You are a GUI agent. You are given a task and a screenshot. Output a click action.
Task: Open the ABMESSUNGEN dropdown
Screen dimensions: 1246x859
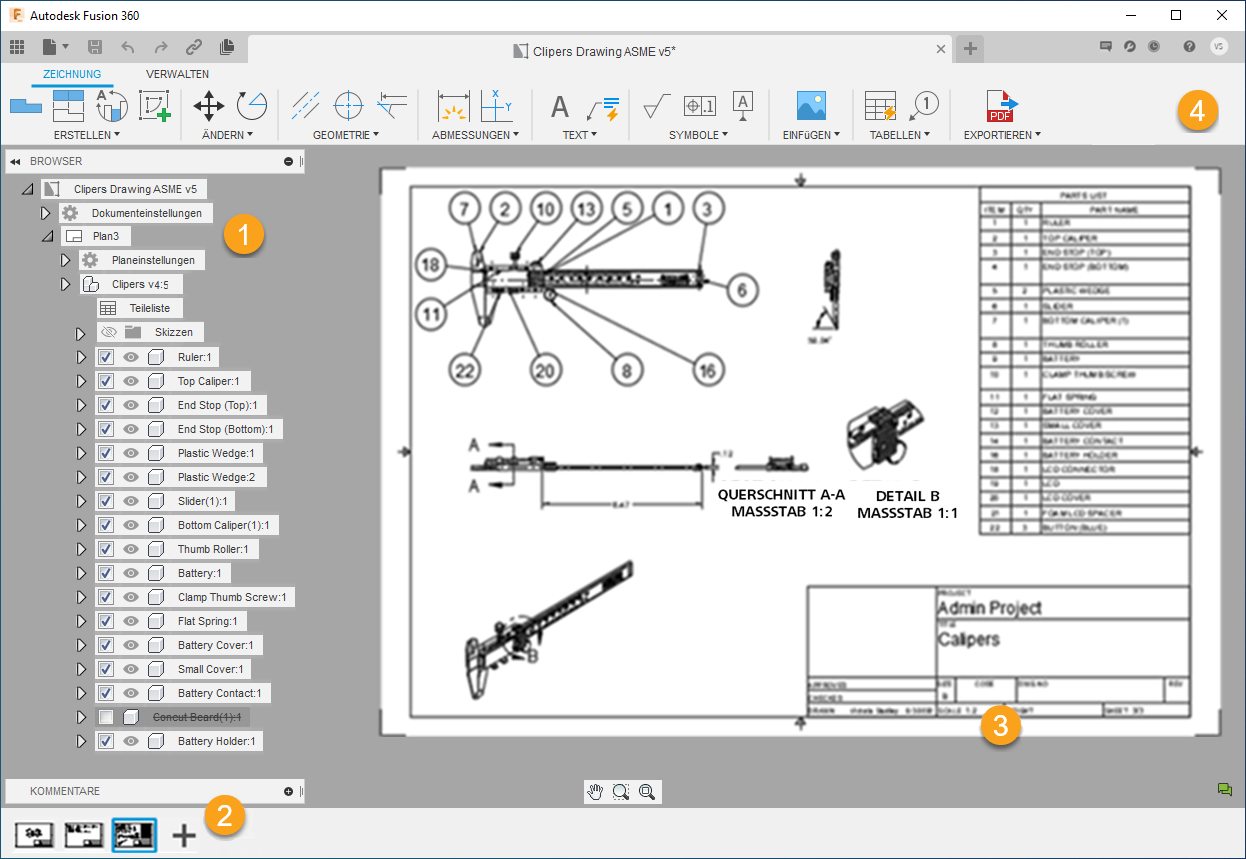[475, 134]
